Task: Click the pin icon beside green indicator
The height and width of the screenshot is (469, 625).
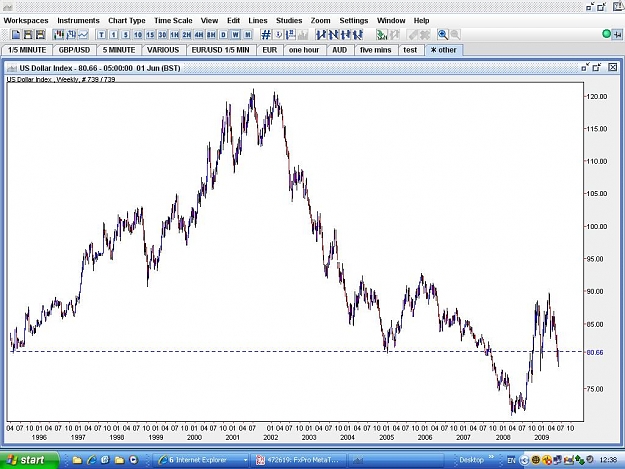Action: [617, 35]
